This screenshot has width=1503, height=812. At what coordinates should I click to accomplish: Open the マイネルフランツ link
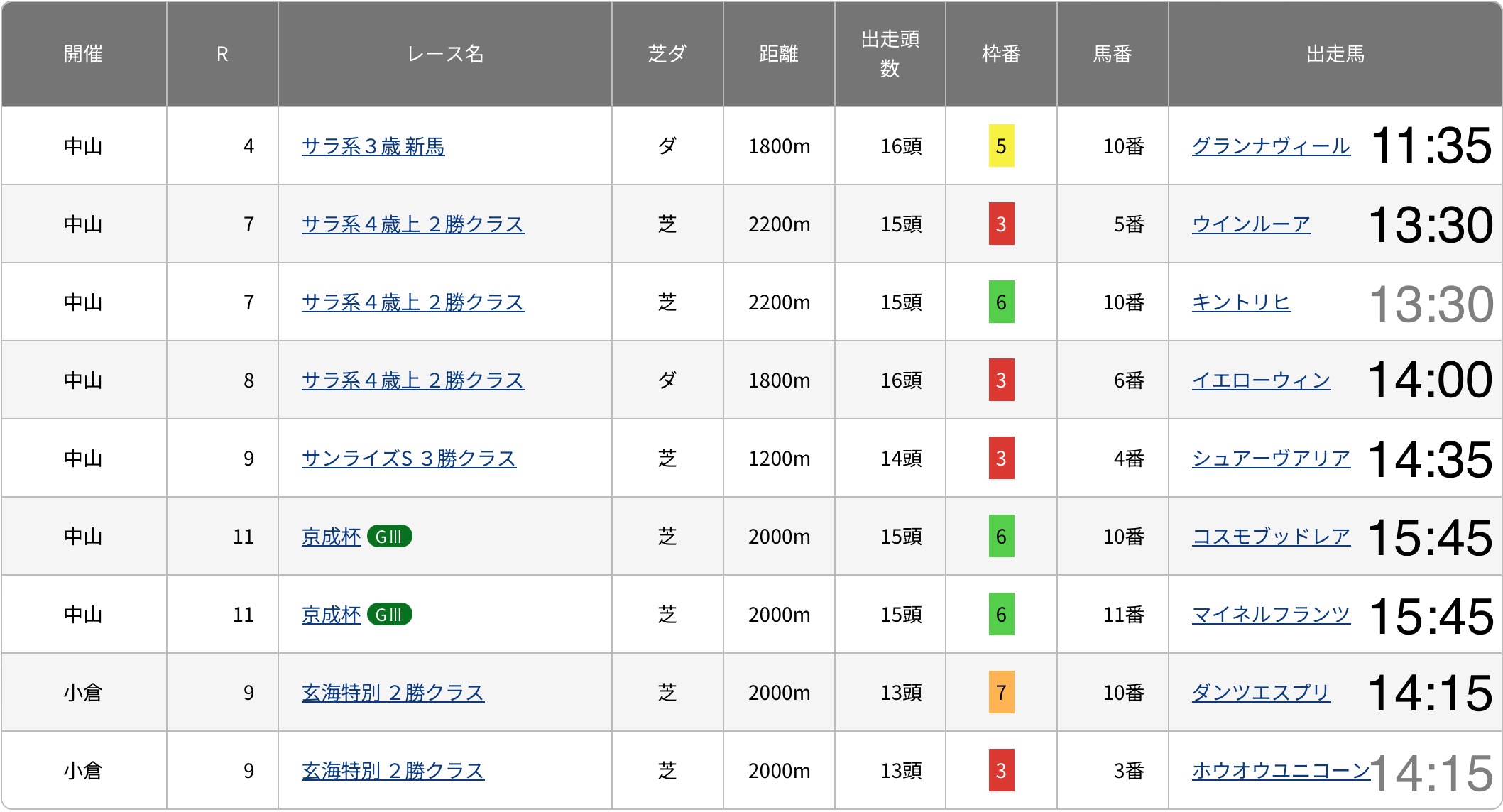click(1270, 615)
